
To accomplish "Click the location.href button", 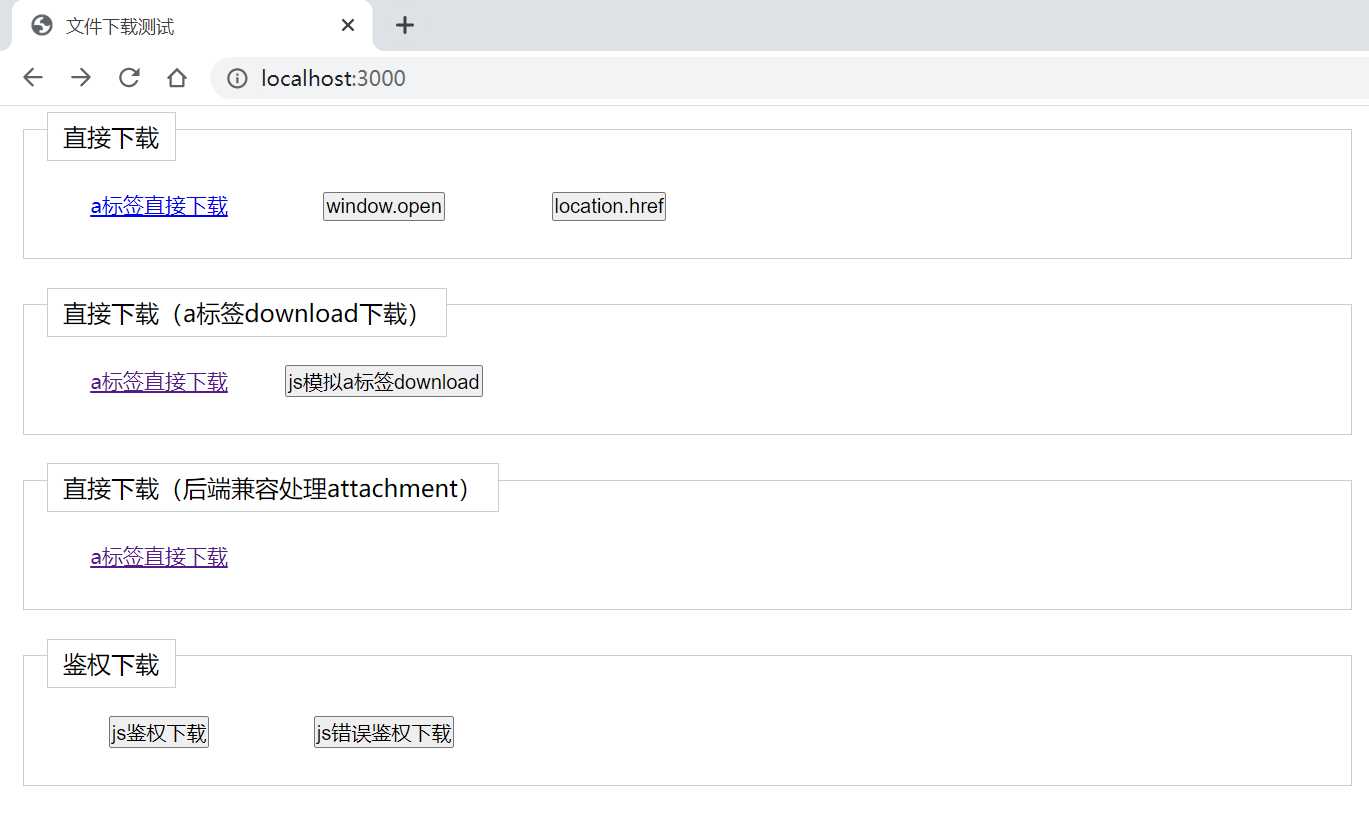I will tap(609, 206).
